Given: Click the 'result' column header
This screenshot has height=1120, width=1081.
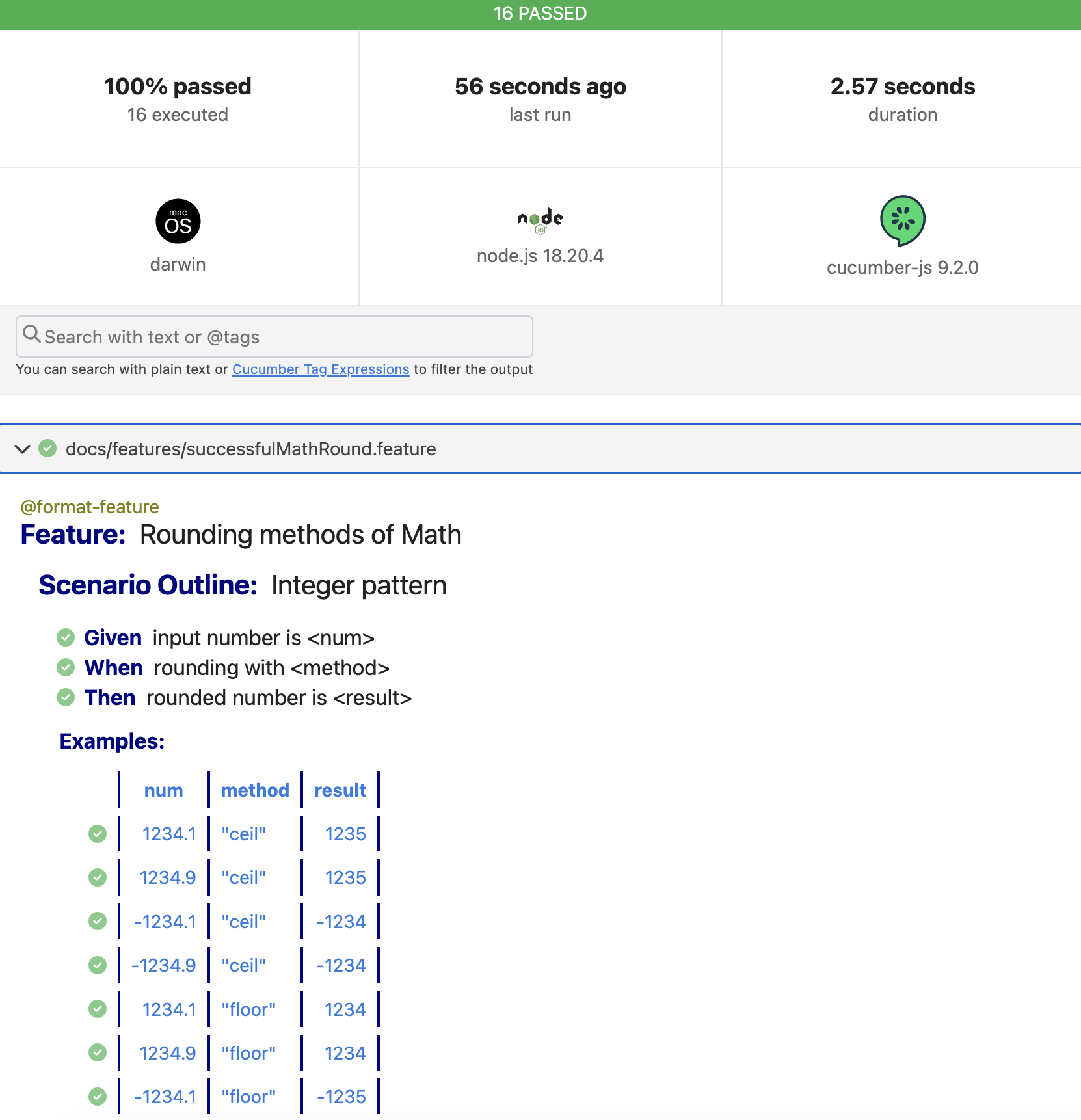Looking at the screenshot, I should tap(340, 790).
